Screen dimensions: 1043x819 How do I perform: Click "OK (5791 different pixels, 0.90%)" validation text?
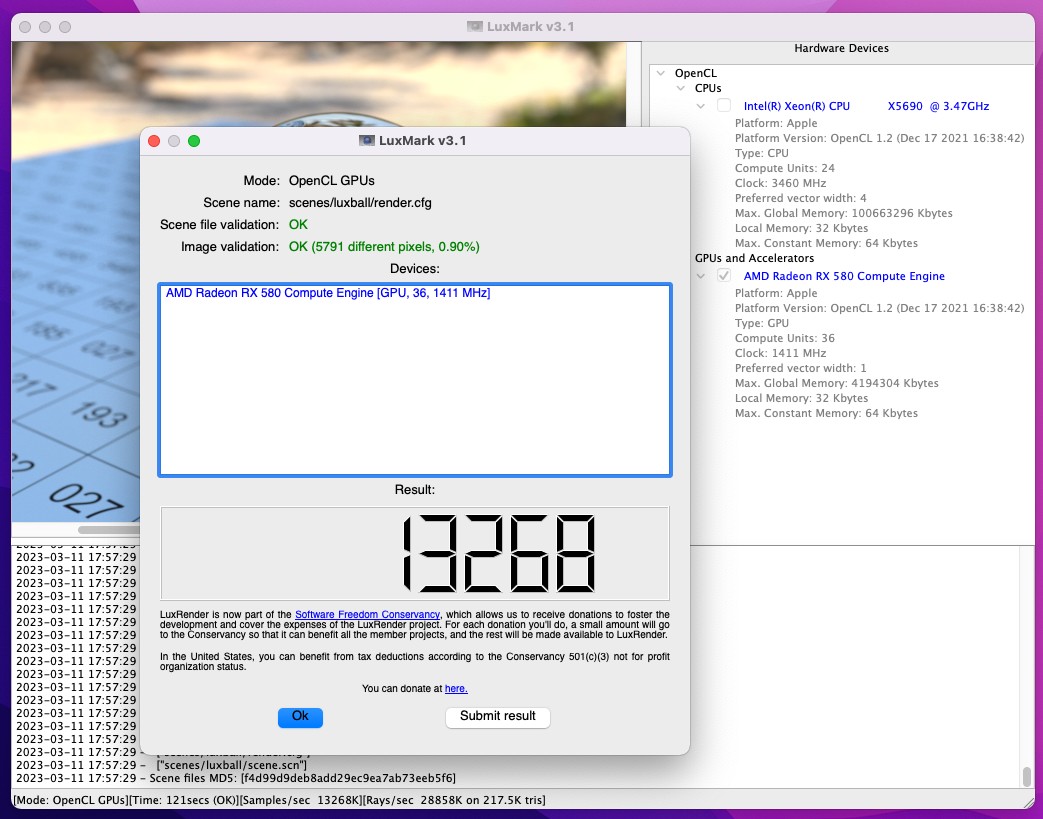pyautogui.click(x=384, y=247)
